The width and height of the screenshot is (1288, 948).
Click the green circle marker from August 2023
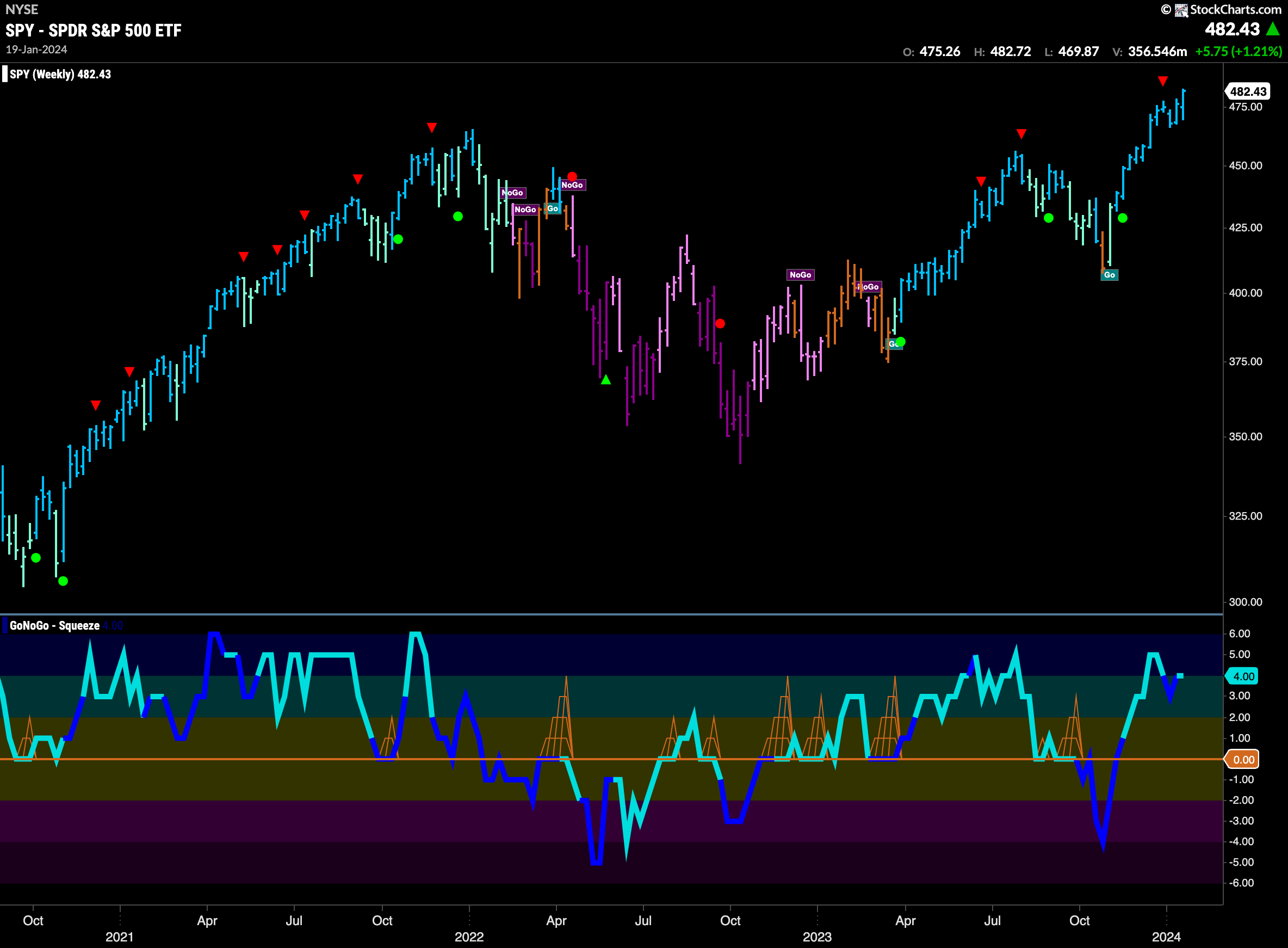tap(1048, 218)
